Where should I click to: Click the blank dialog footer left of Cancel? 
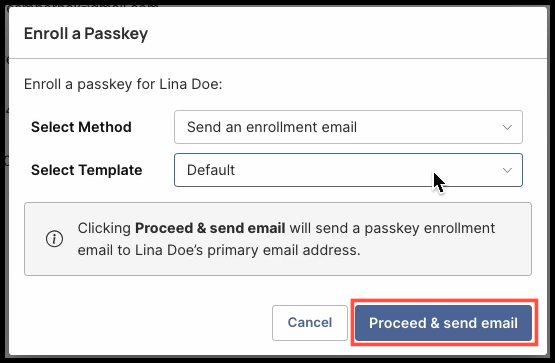(x=142, y=323)
